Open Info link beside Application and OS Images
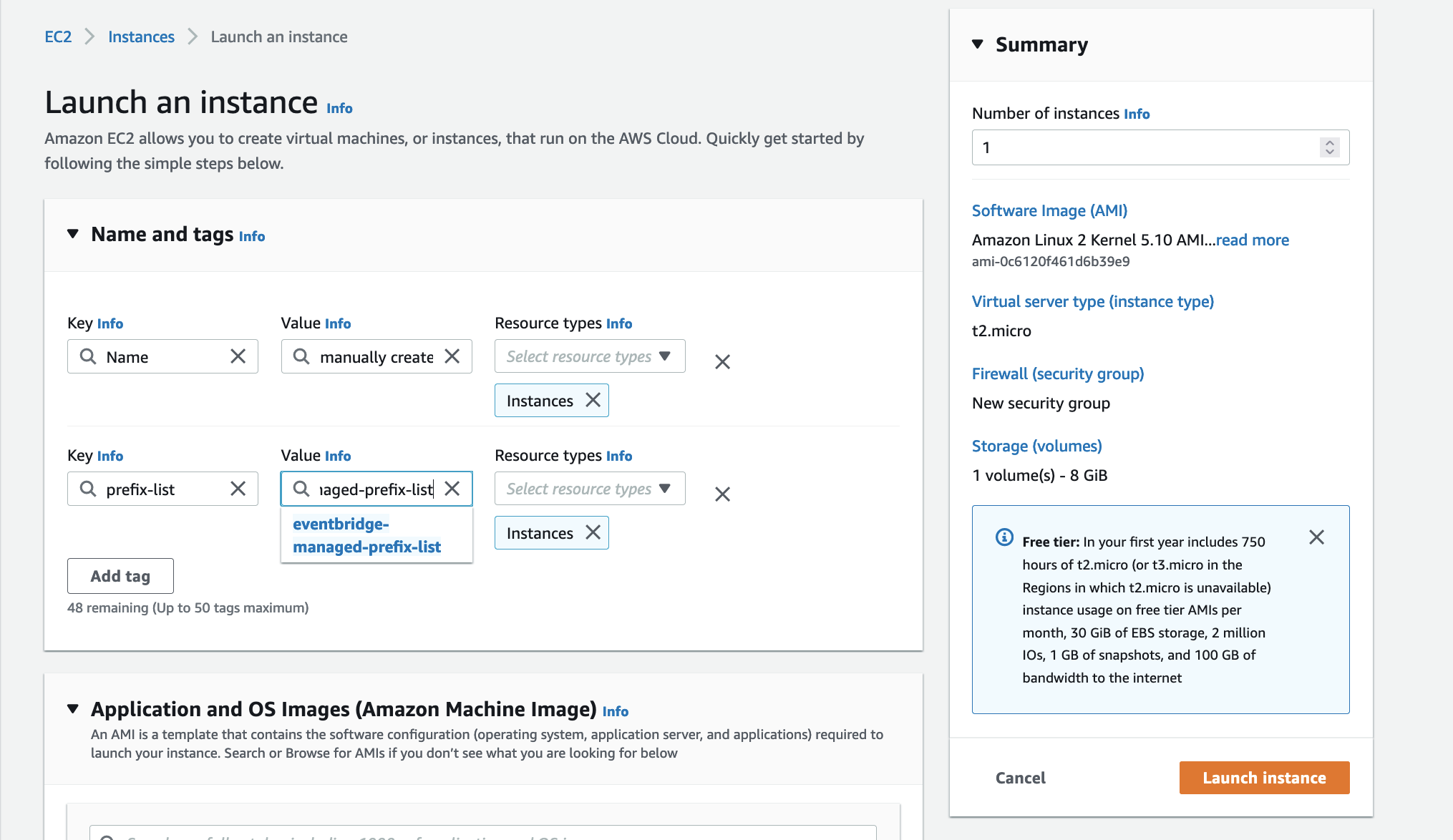 616,712
